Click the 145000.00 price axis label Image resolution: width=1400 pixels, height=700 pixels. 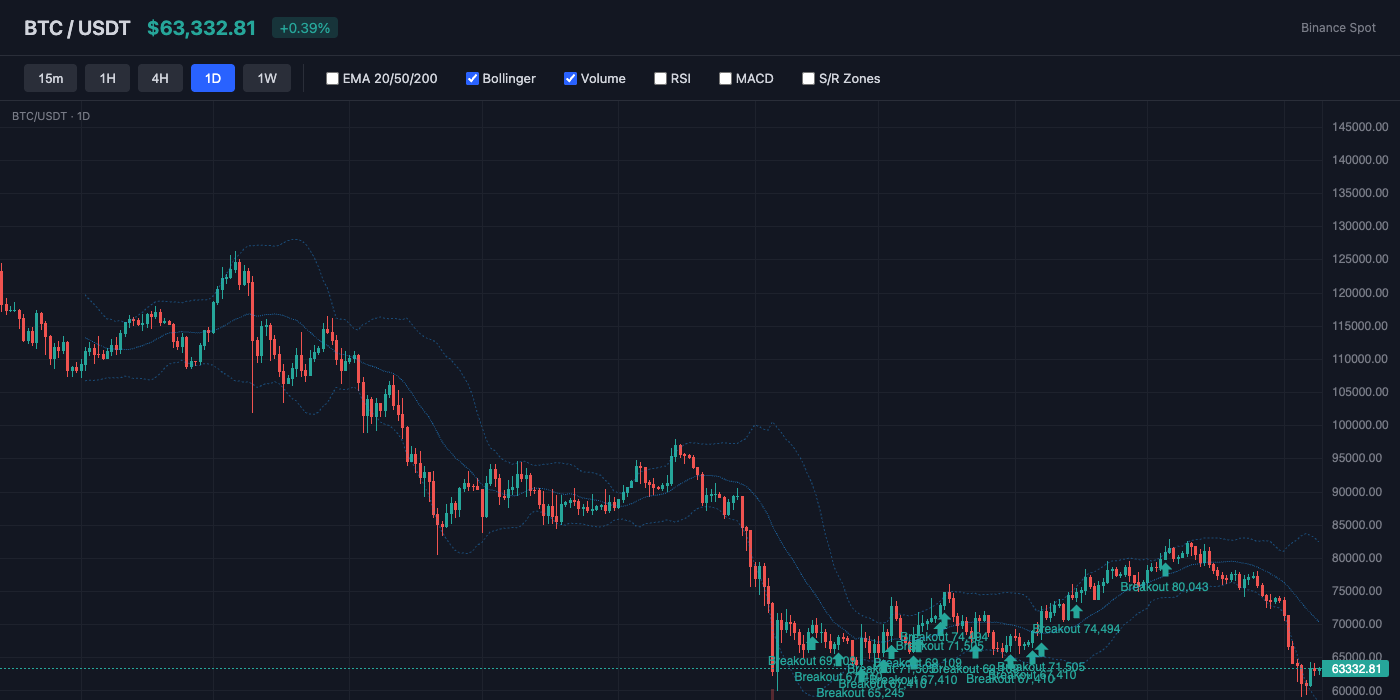(x=1361, y=127)
